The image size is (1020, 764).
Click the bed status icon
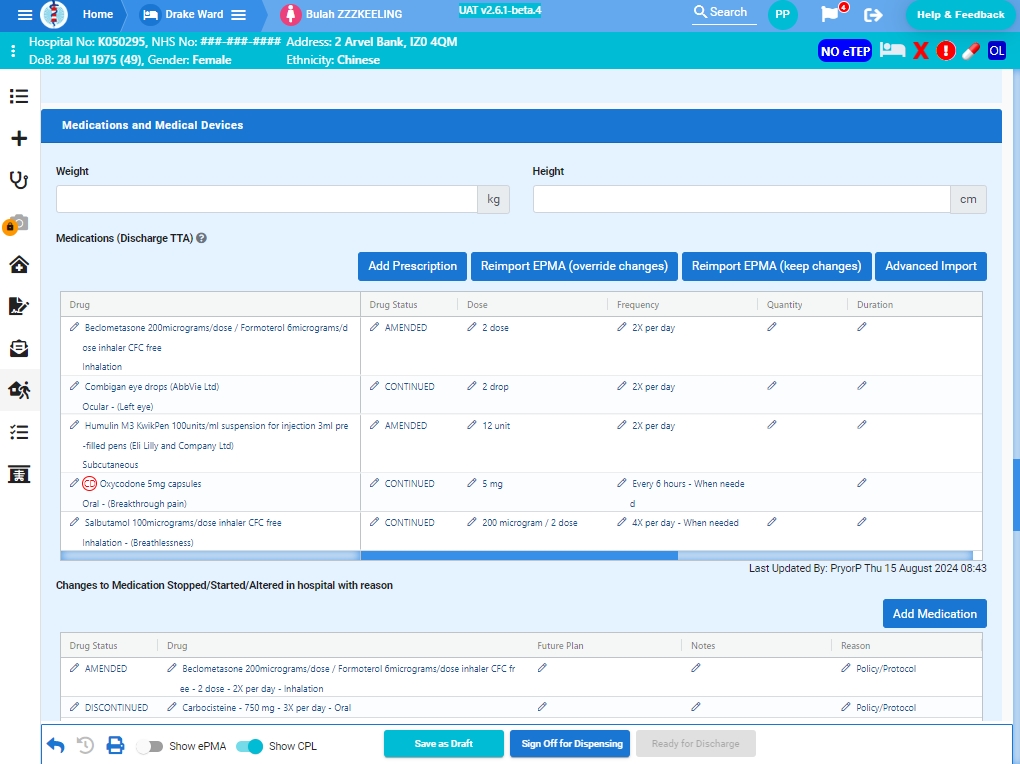click(x=892, y=50)
